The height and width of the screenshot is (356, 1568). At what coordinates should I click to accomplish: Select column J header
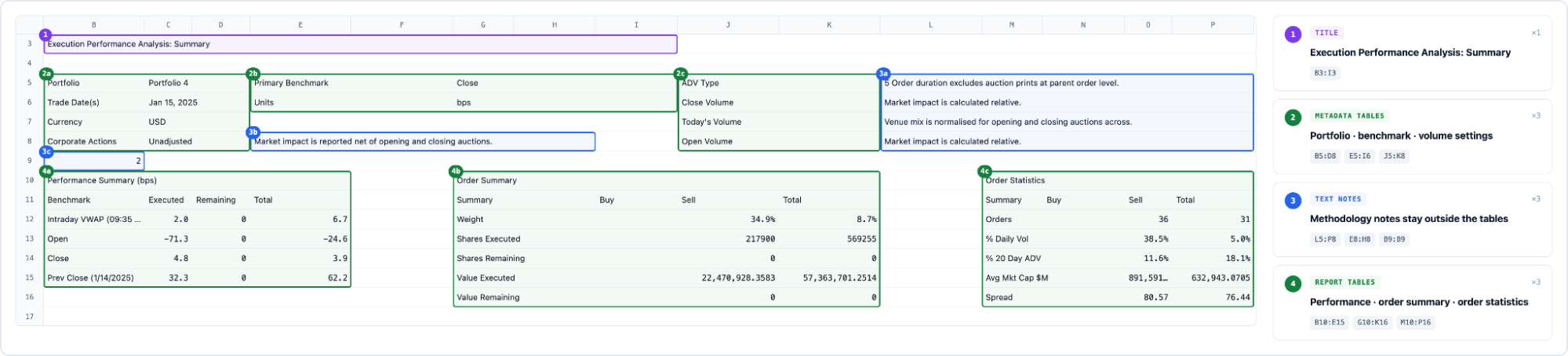tap(728, 25)
